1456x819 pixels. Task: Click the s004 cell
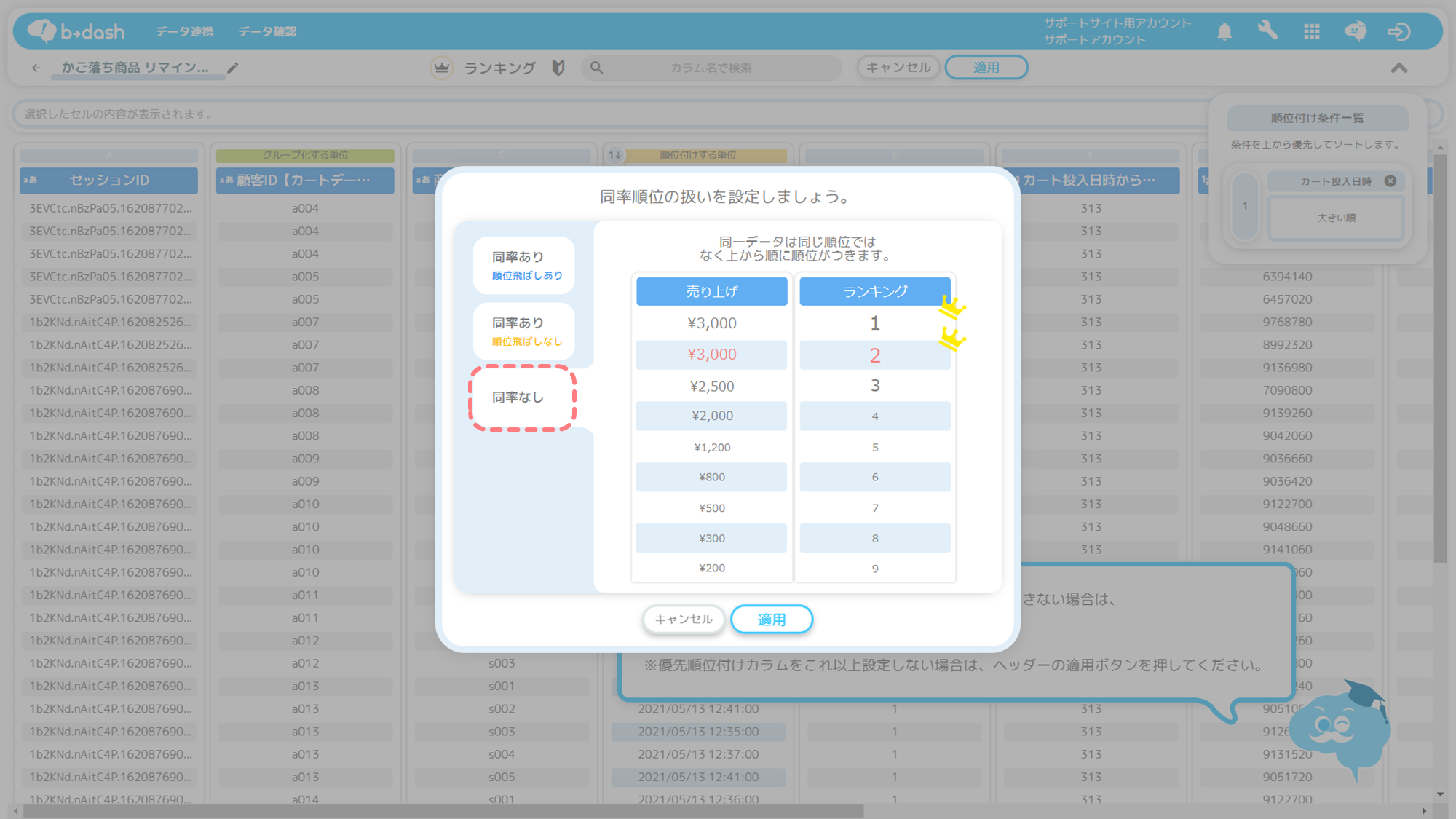coord(502,753)
